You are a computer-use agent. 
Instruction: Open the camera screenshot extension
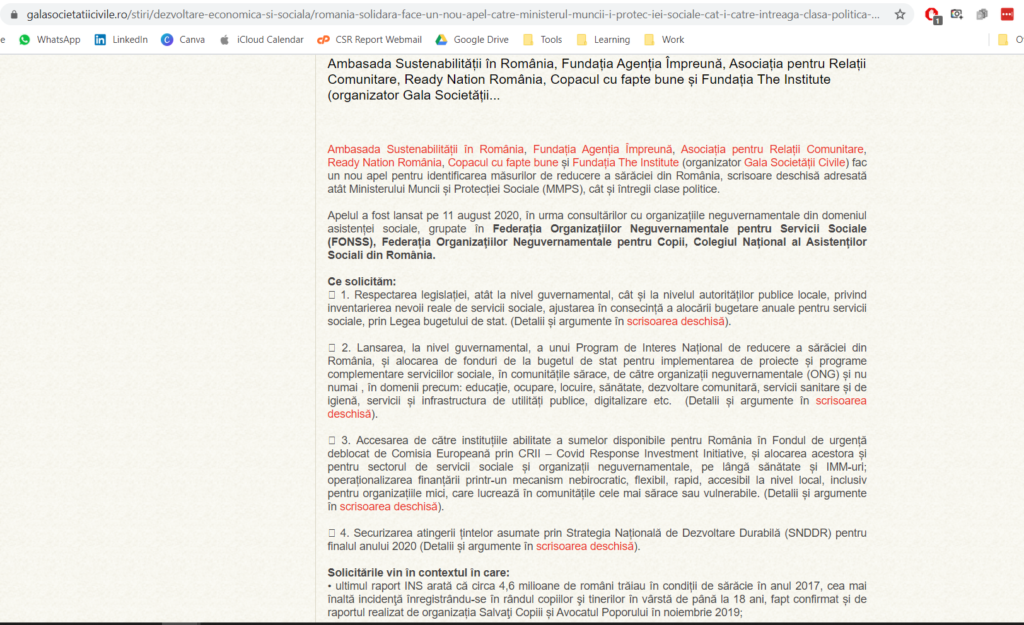point(957,14)
